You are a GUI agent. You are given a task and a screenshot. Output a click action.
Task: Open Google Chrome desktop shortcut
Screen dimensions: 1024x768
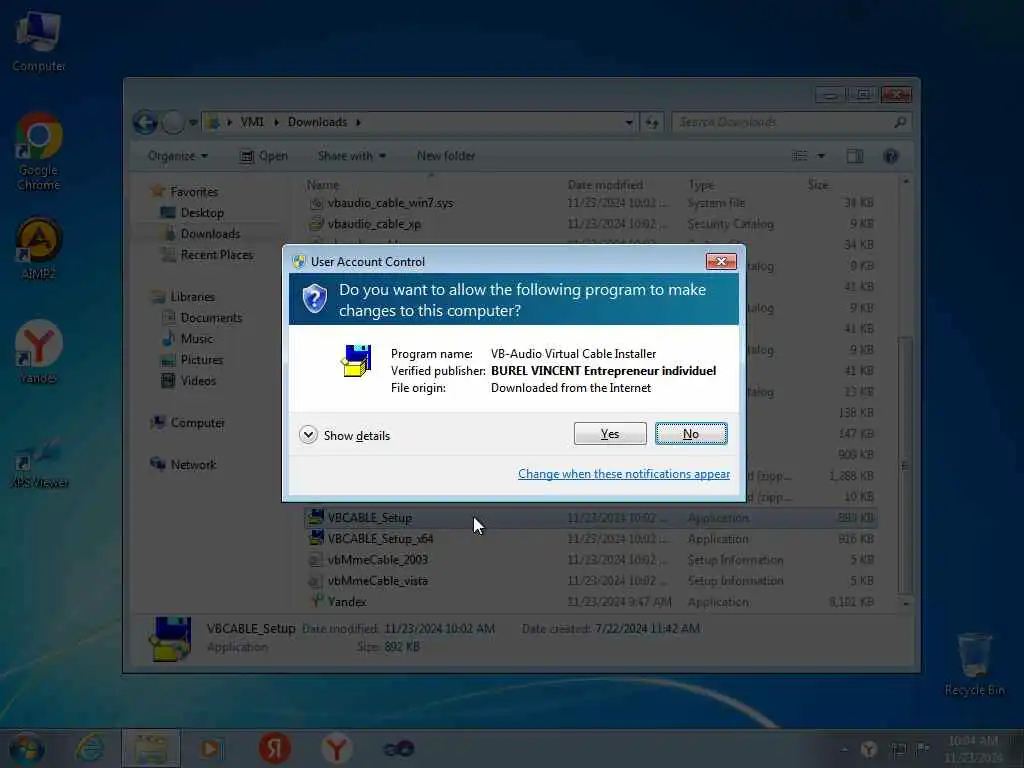pyautogui.click(x=39, y=152)
